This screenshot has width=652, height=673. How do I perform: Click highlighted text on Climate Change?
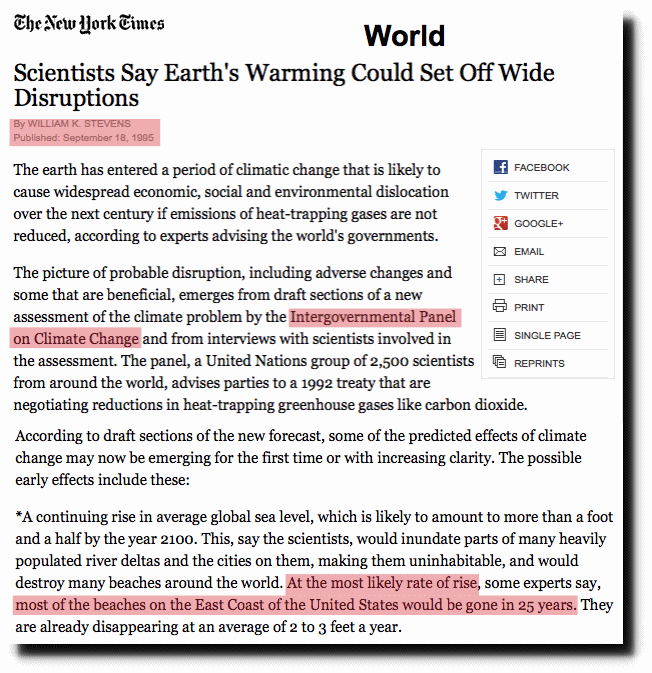(x=76, y=339)
